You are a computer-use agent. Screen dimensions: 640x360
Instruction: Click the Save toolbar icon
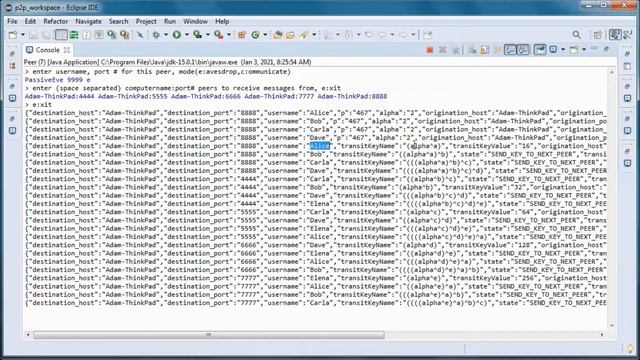point(33,35)
